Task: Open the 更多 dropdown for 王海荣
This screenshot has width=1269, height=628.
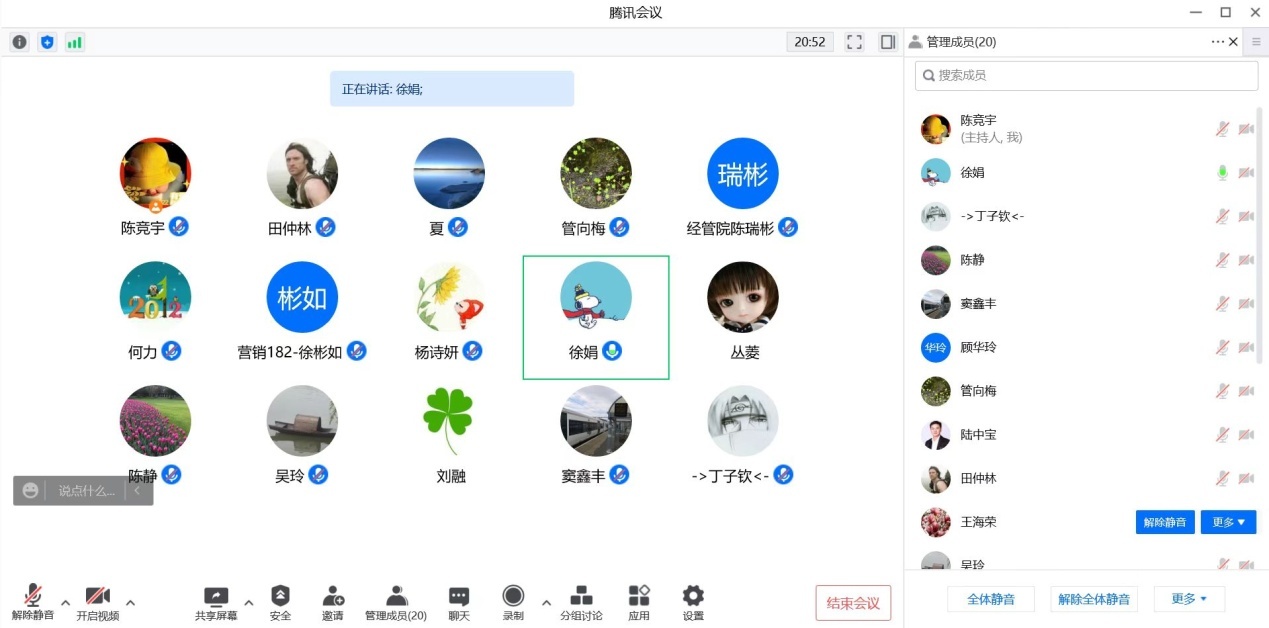Action: click(1228, 522)
